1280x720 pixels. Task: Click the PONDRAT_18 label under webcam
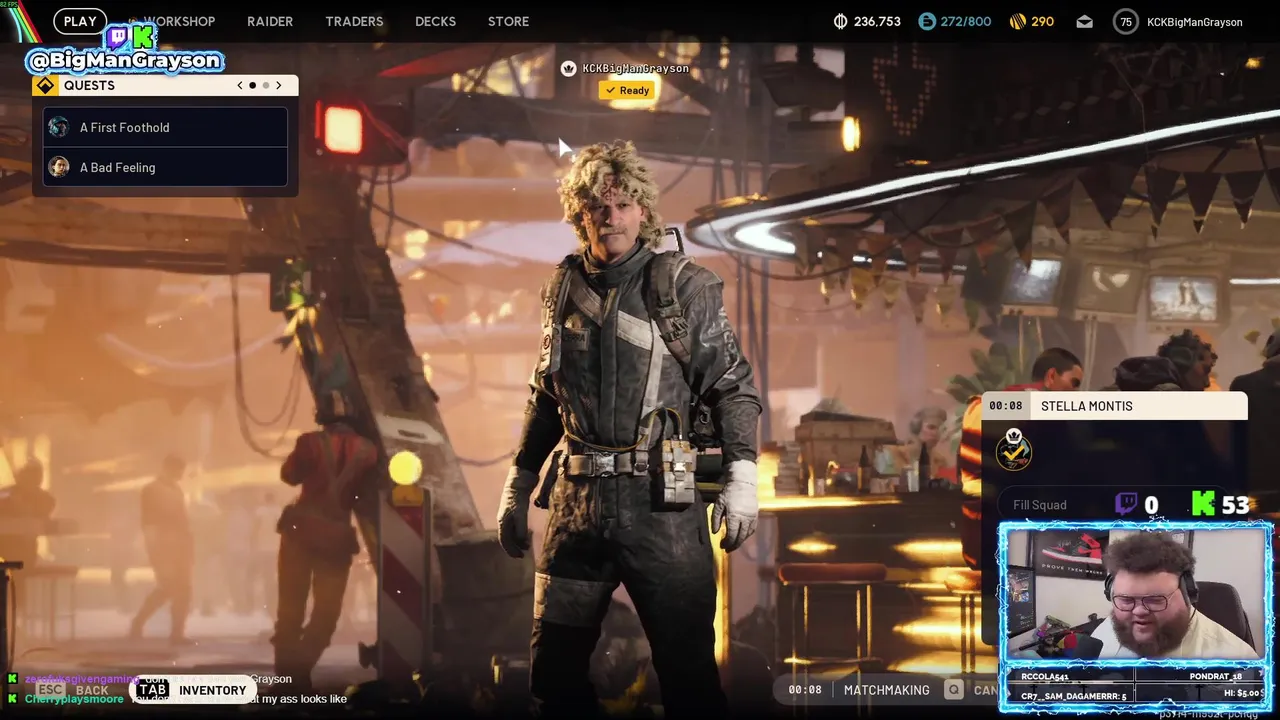[x=1216, y=677]
